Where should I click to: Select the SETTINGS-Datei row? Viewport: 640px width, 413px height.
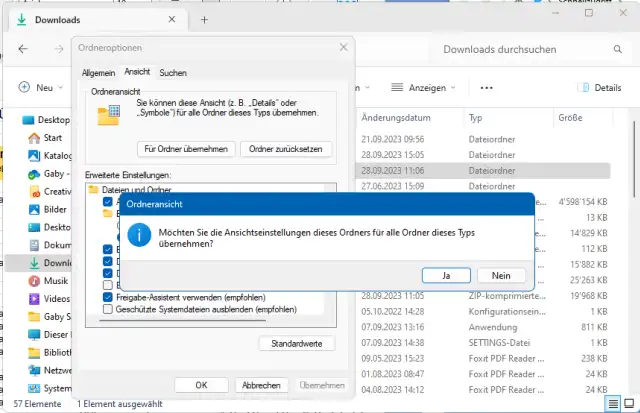pos(484,342)
